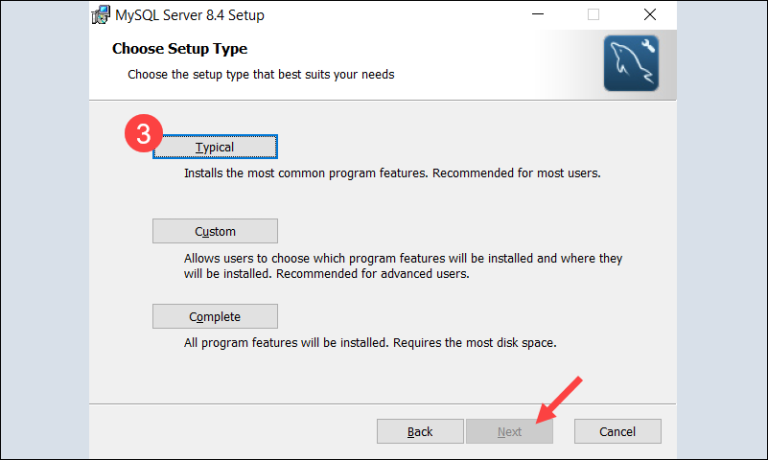The image size is (768, 460).
Task: Pick the Complete setup type
Action: 215,316
